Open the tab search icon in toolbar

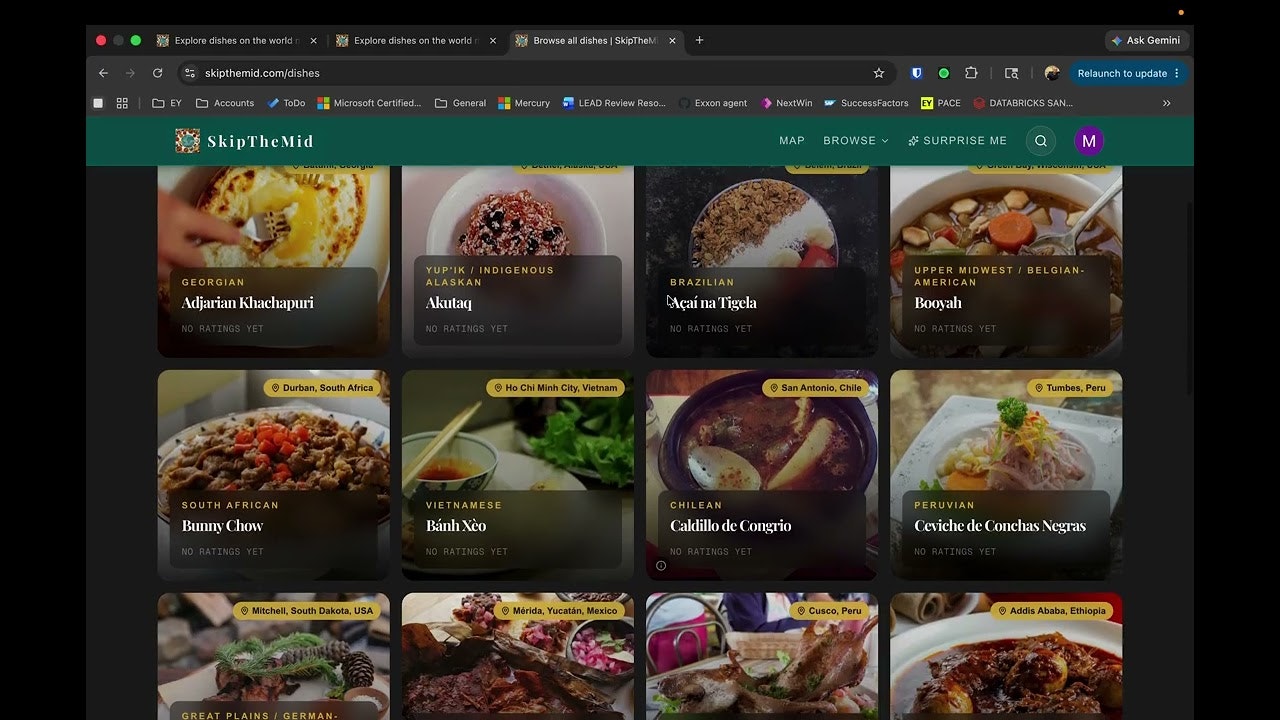pyautogui.click(x=1011, y=73)
